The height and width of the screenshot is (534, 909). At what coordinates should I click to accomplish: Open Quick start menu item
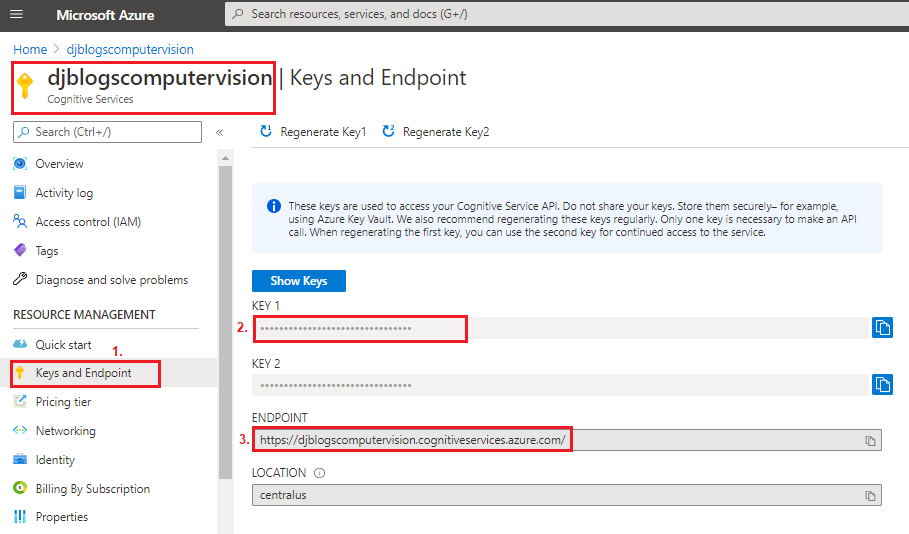(63, 345)
